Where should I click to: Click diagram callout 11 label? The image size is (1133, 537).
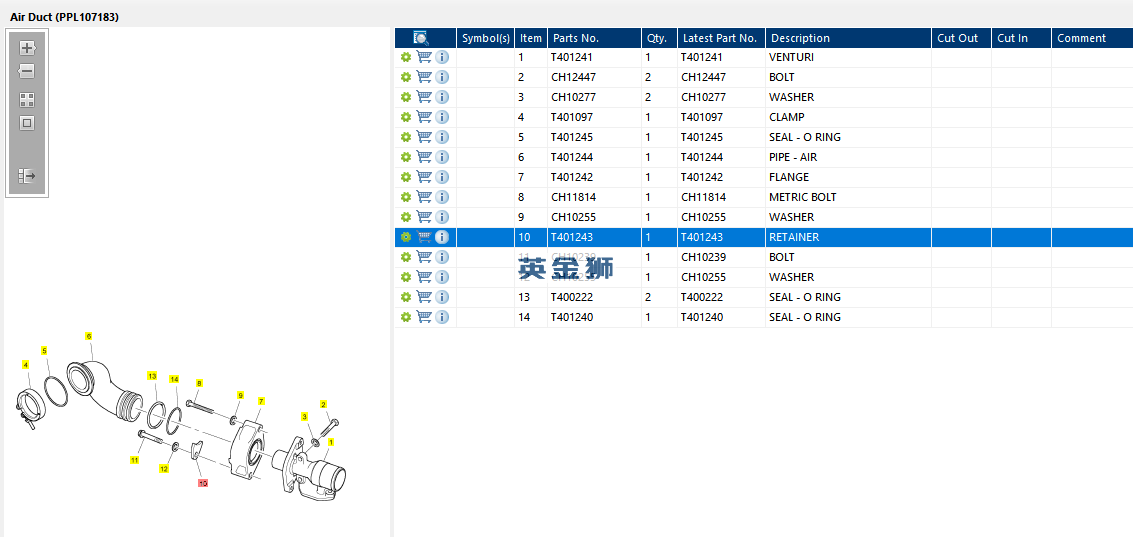[x=134, y=460]
